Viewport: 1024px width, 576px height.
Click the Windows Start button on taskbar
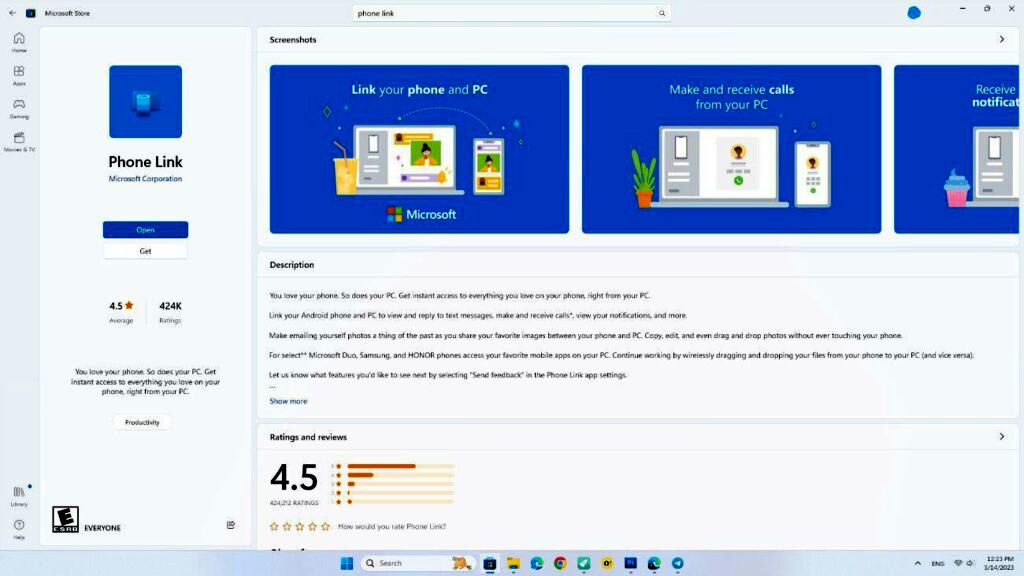click(x=346, y=563)
